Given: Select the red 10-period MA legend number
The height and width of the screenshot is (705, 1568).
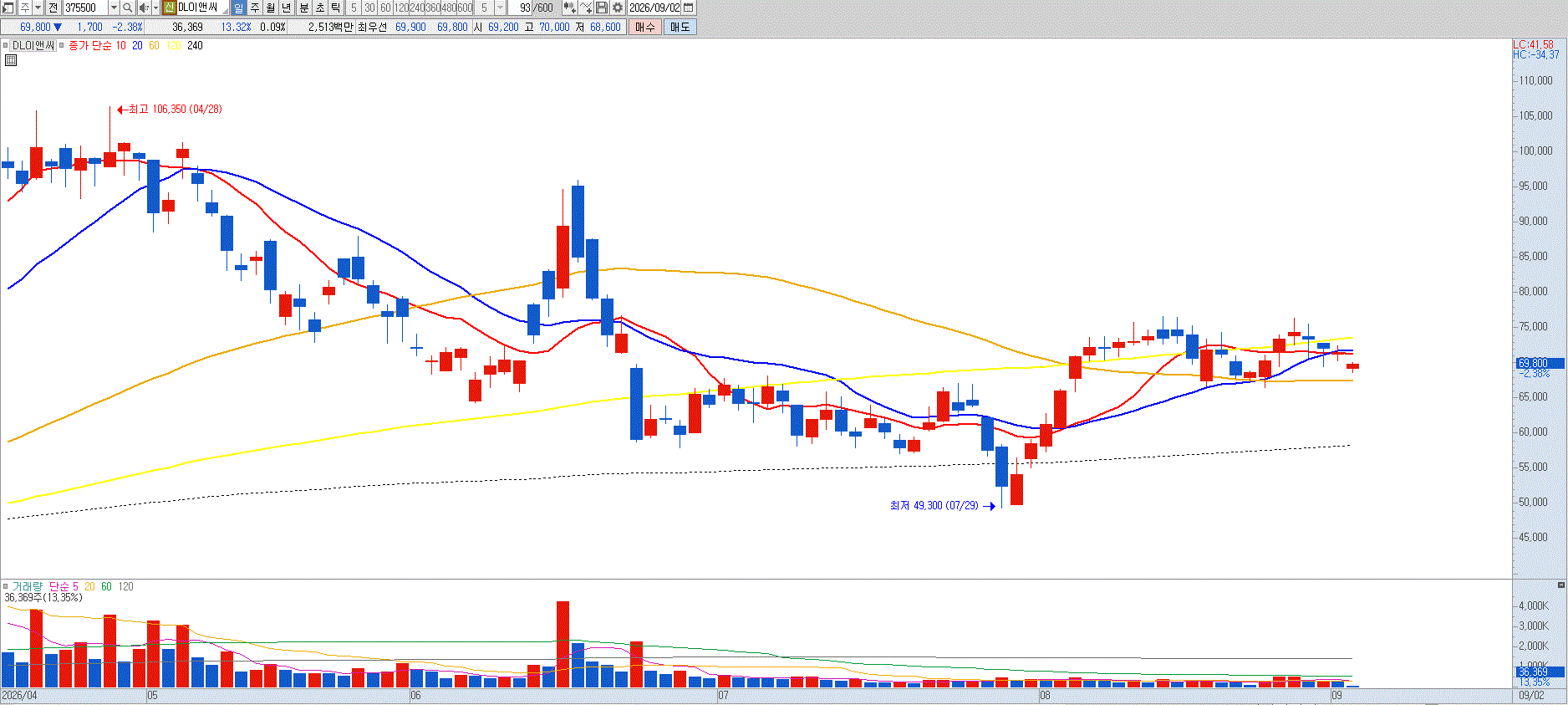Looking at the screenshot, I should 121,45.
